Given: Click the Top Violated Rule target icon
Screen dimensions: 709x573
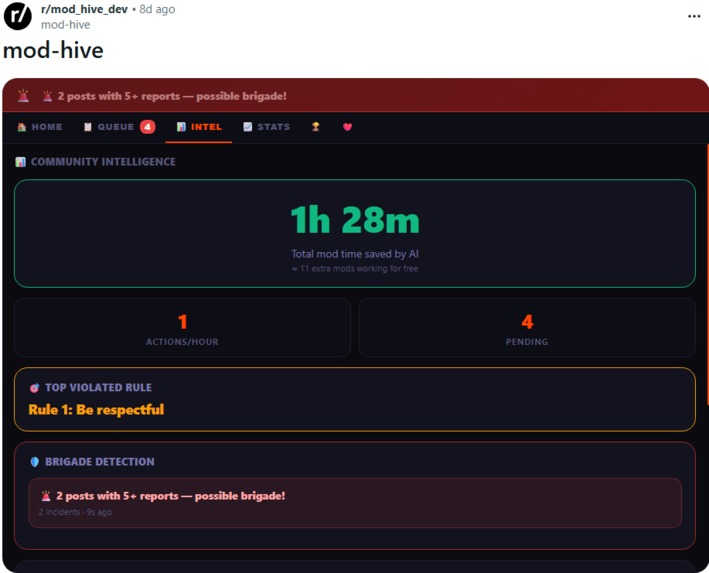Looking at the screenshot, I should [34, 388].
